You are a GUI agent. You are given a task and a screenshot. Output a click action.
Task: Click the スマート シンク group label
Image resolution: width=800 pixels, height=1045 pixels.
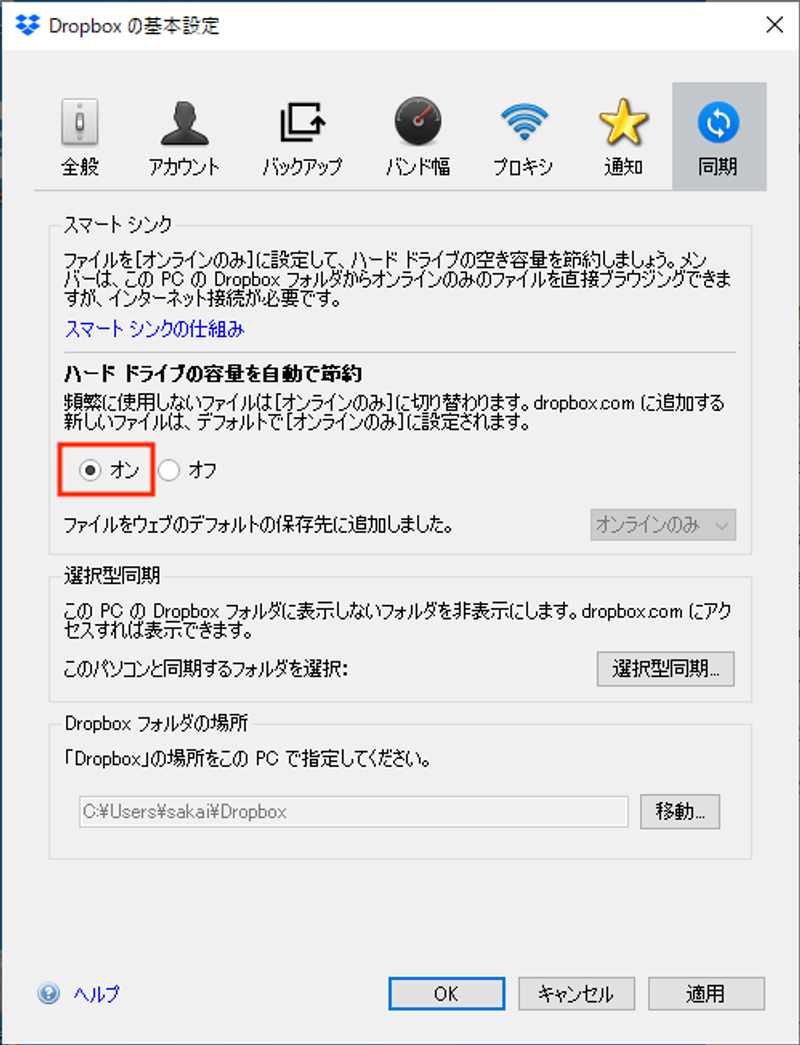click(118, 225)
